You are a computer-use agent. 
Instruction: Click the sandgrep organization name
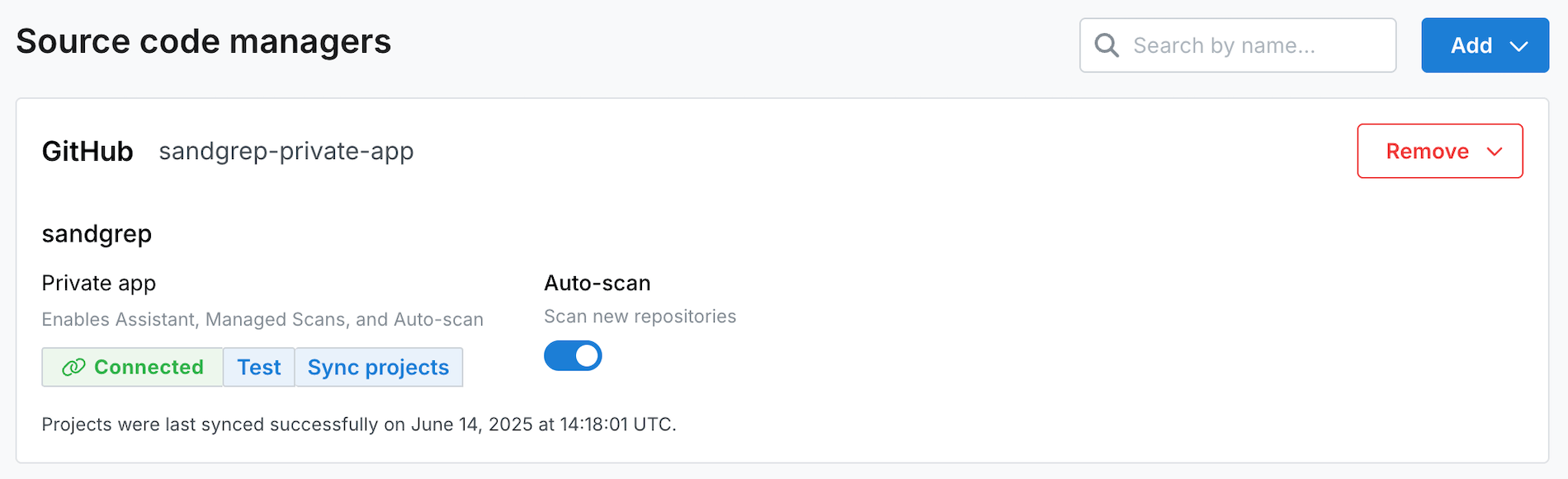(x=97, y=233)
